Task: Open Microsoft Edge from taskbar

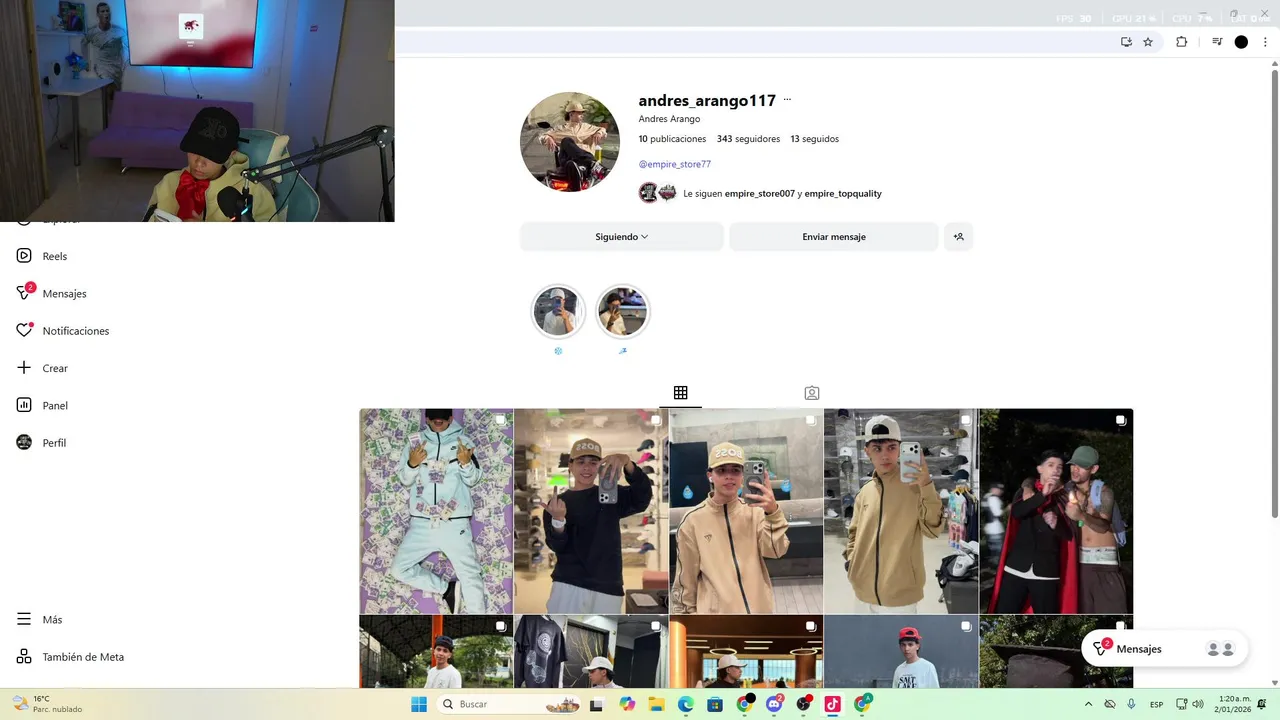Action: pyautogui.click(x=686, y=704)
